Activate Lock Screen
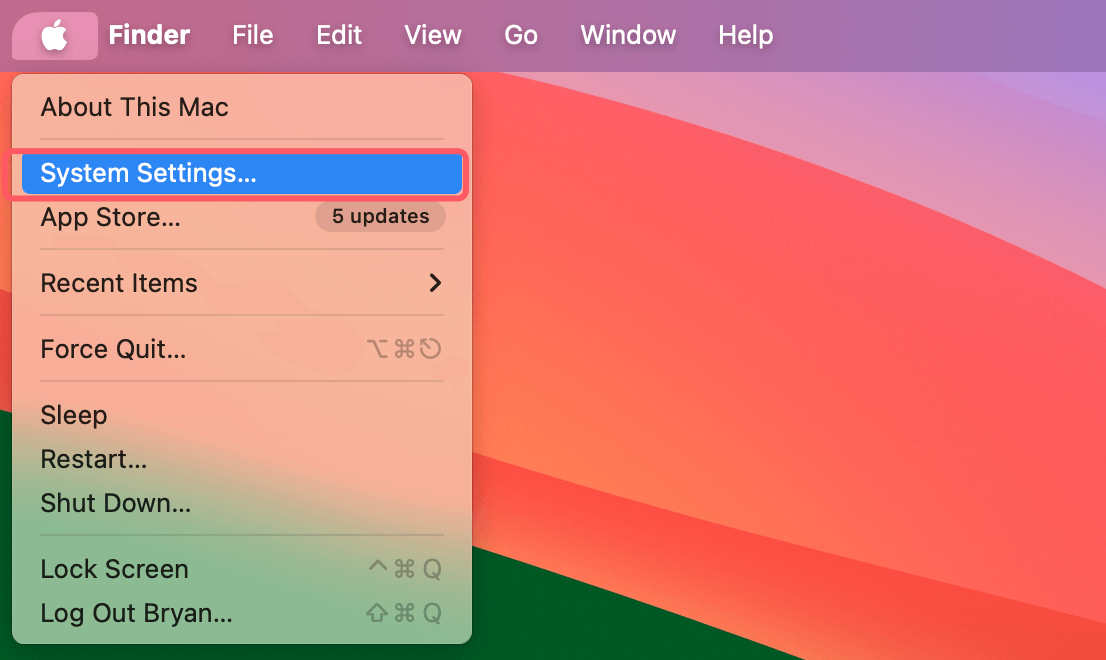This screenshot has height=660, width=1106. (114, 568)
